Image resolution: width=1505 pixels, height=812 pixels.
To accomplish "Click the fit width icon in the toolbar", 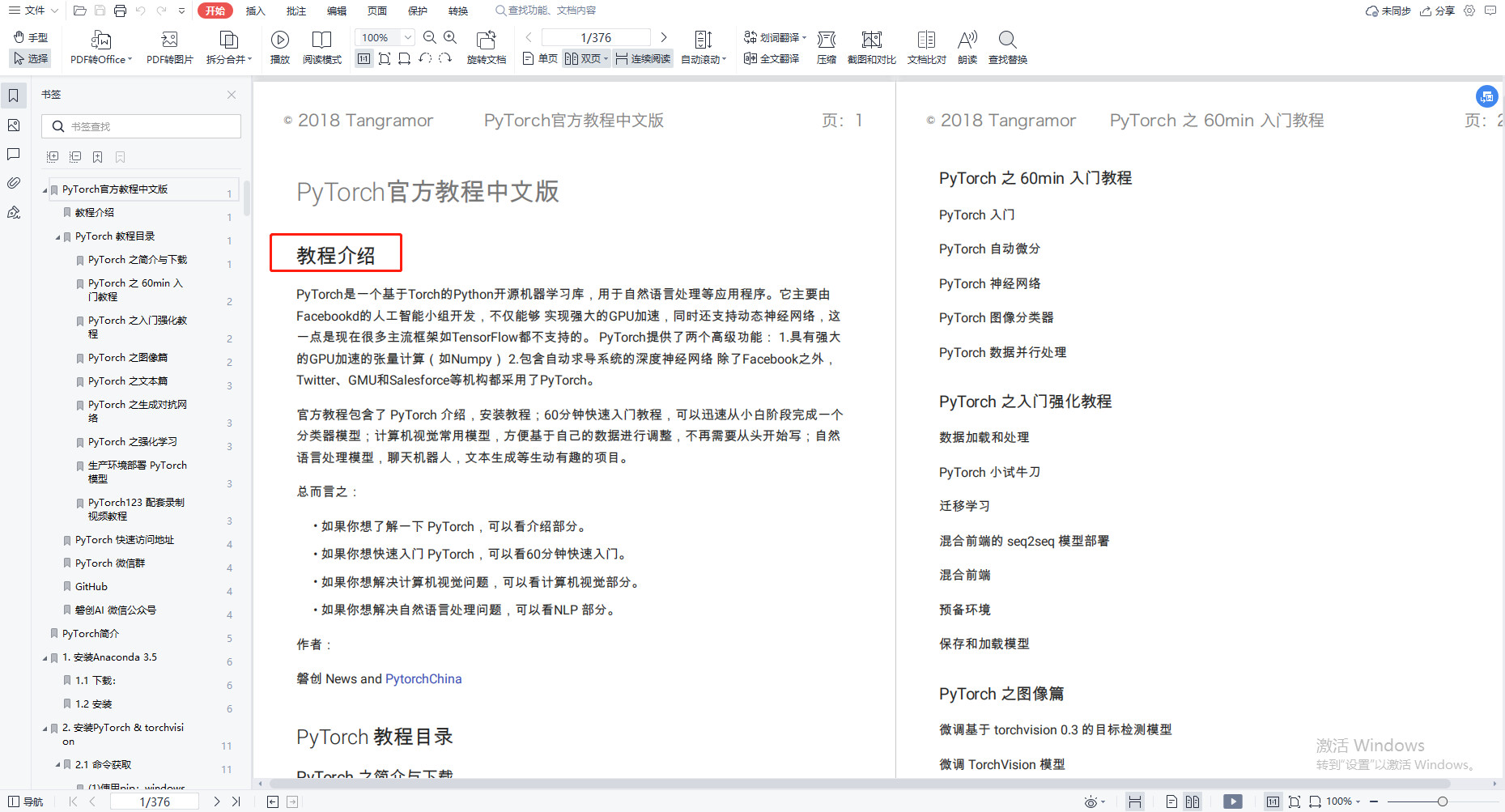I will (x=404, y=58).
